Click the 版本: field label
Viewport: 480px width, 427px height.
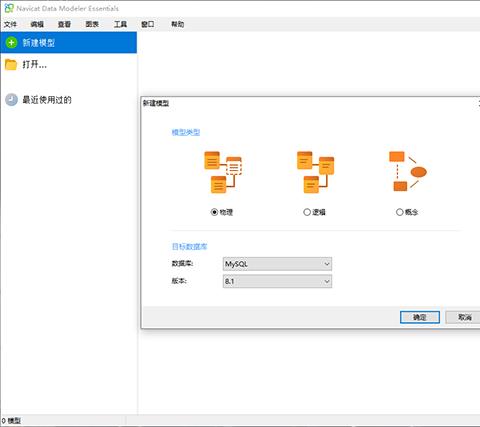click(x=179, y=281)
